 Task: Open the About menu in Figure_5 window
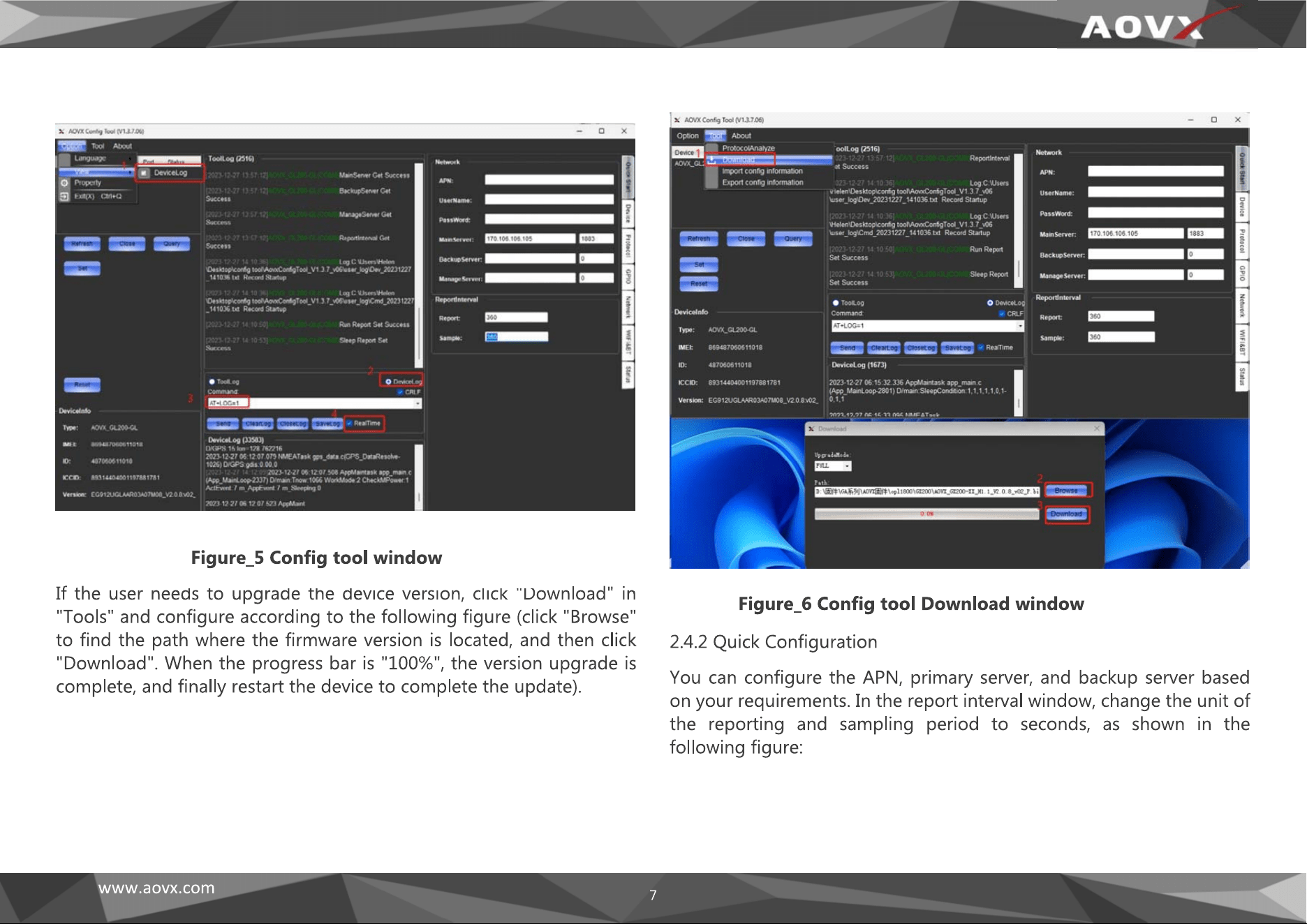point(123,146)
